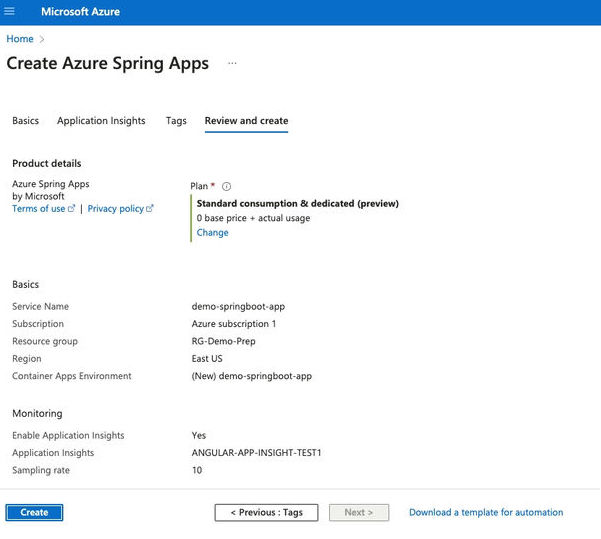Click the (New) demo-springboot-app environment value

click(252, 376)
